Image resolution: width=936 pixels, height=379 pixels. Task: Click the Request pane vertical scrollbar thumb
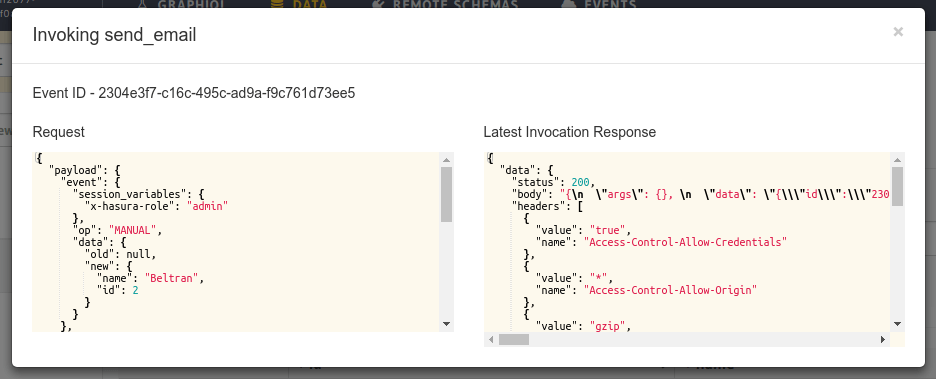pos(447,194)
